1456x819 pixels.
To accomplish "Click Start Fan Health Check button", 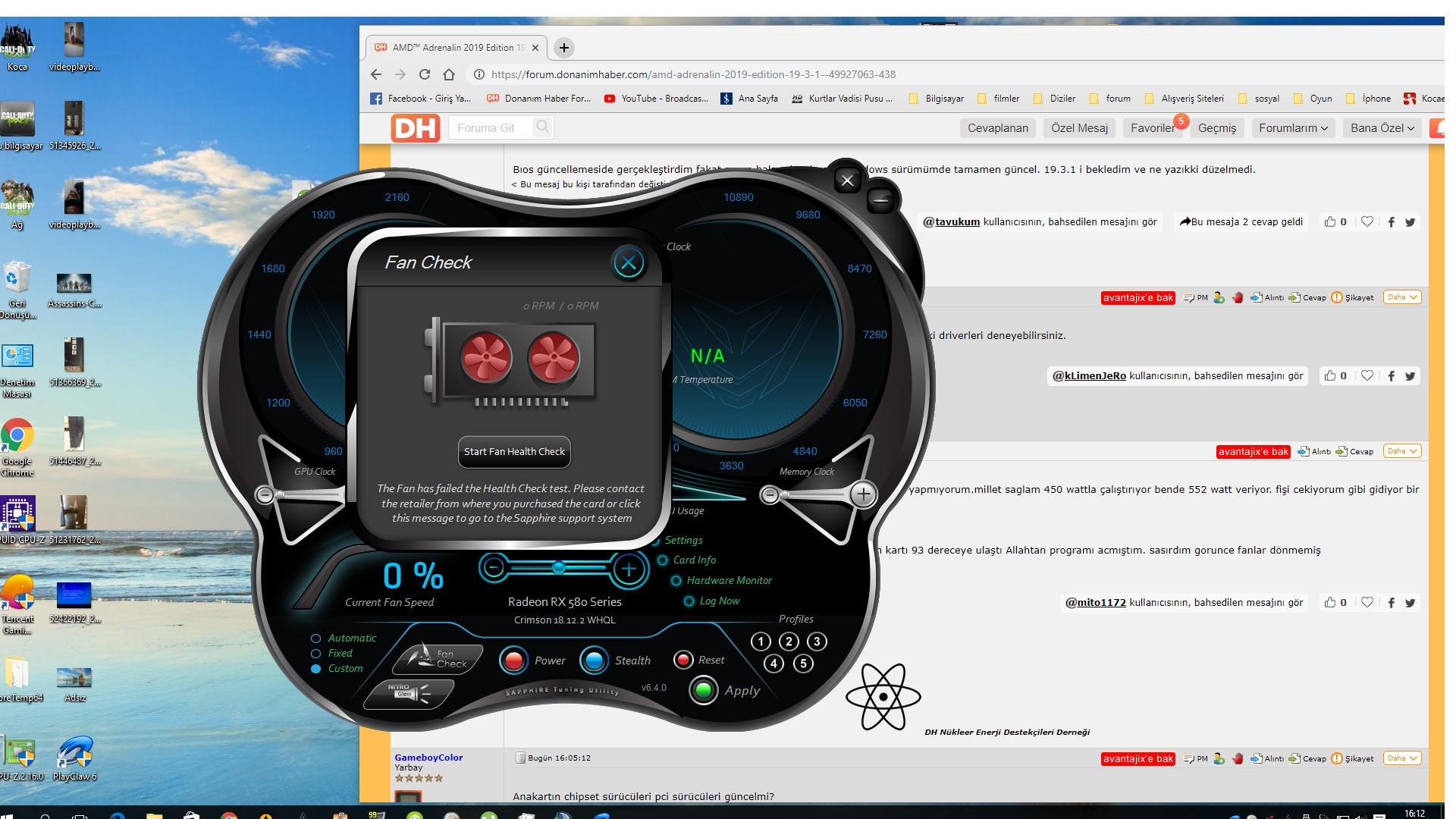I will click(x=514, y=452).
